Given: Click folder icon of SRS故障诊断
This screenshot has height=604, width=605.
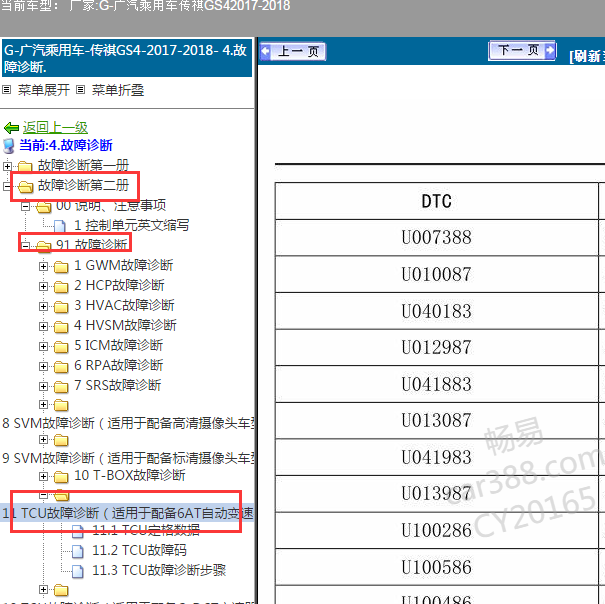Looking at the screenshot, I should tap(61, 387).
